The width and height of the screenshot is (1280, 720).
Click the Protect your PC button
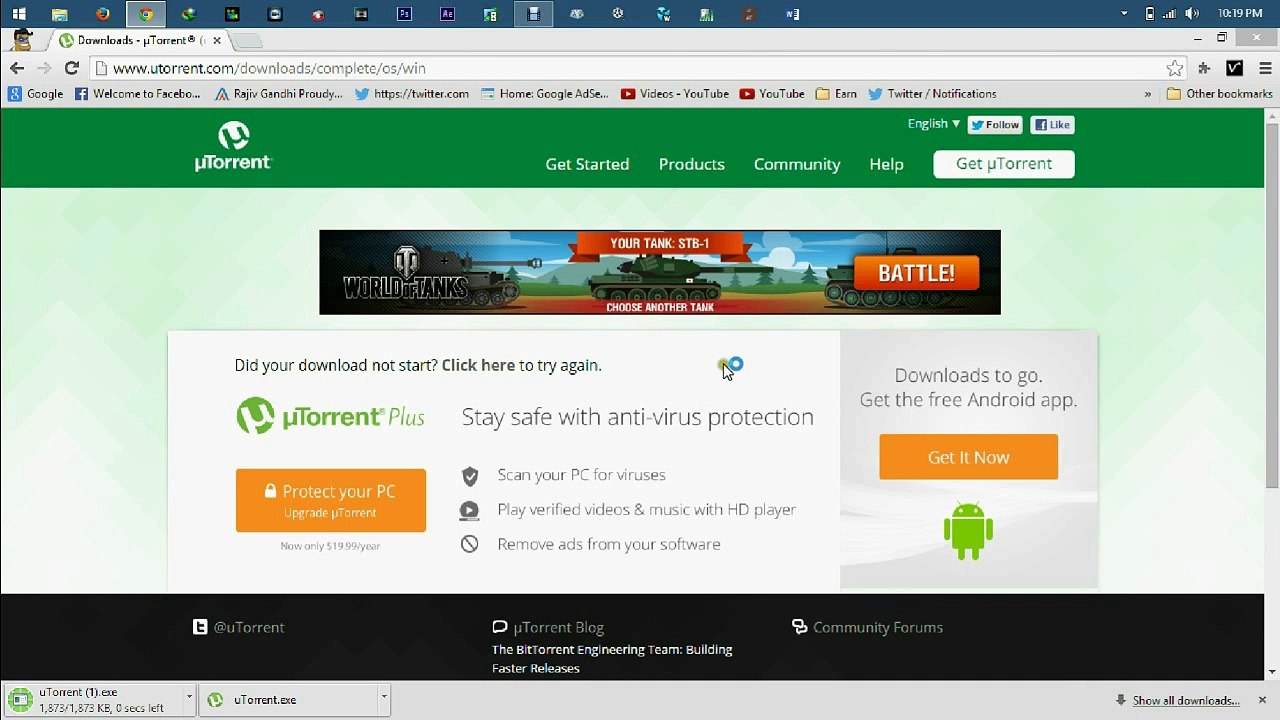pos(331,500)
